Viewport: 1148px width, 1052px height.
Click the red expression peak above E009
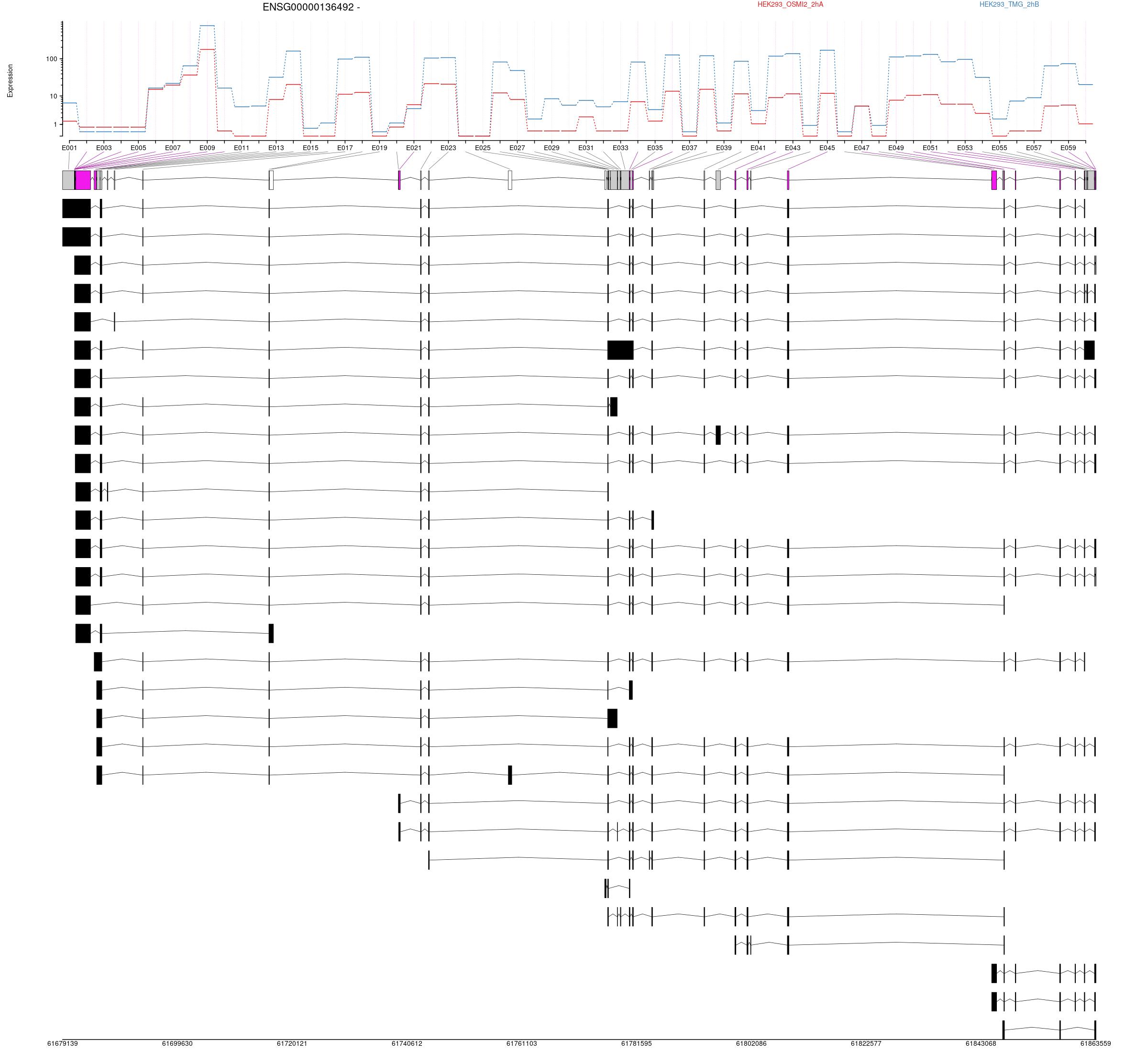(x=207, y=50)
